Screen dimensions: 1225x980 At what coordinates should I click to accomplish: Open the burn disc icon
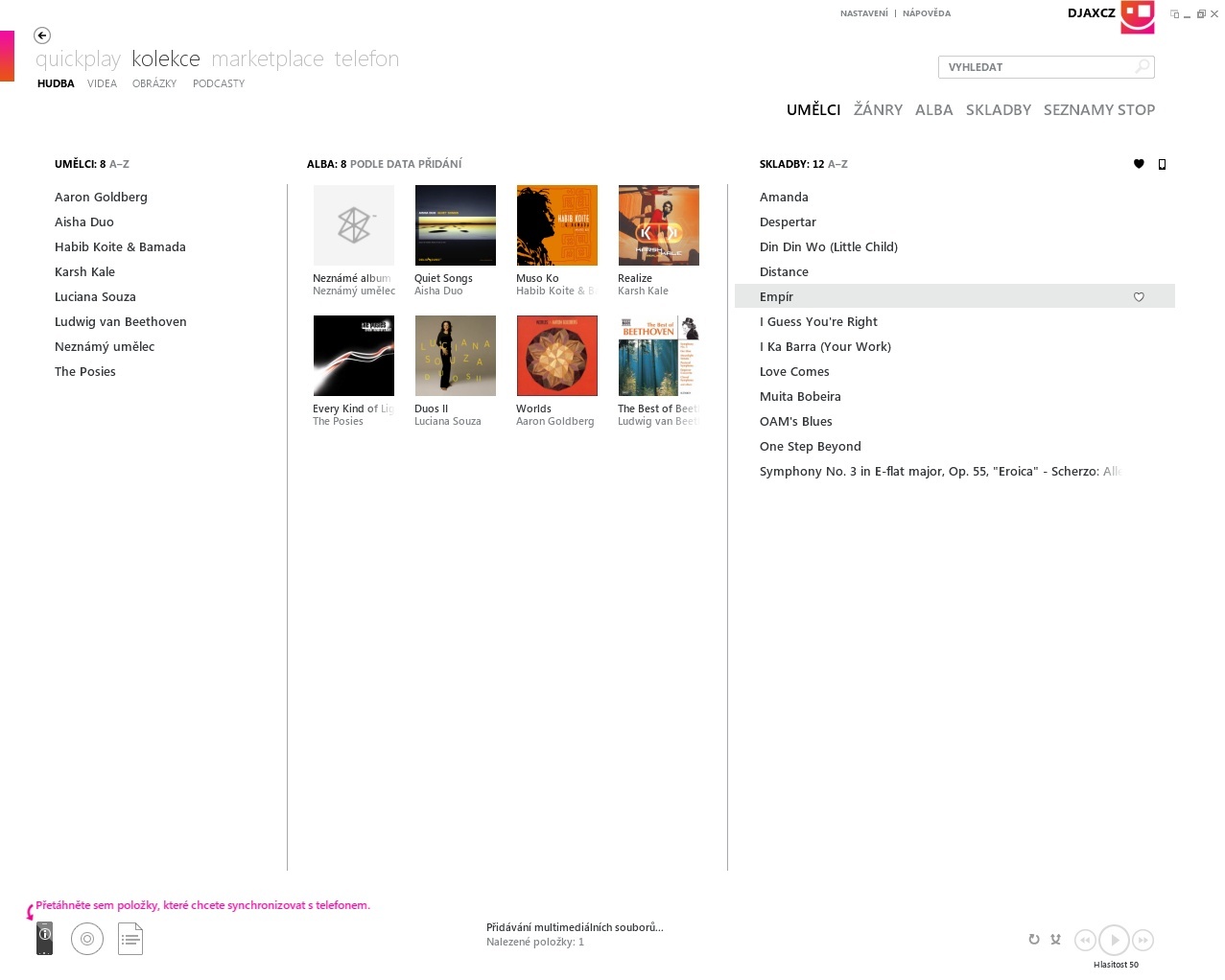coord(87,939)
